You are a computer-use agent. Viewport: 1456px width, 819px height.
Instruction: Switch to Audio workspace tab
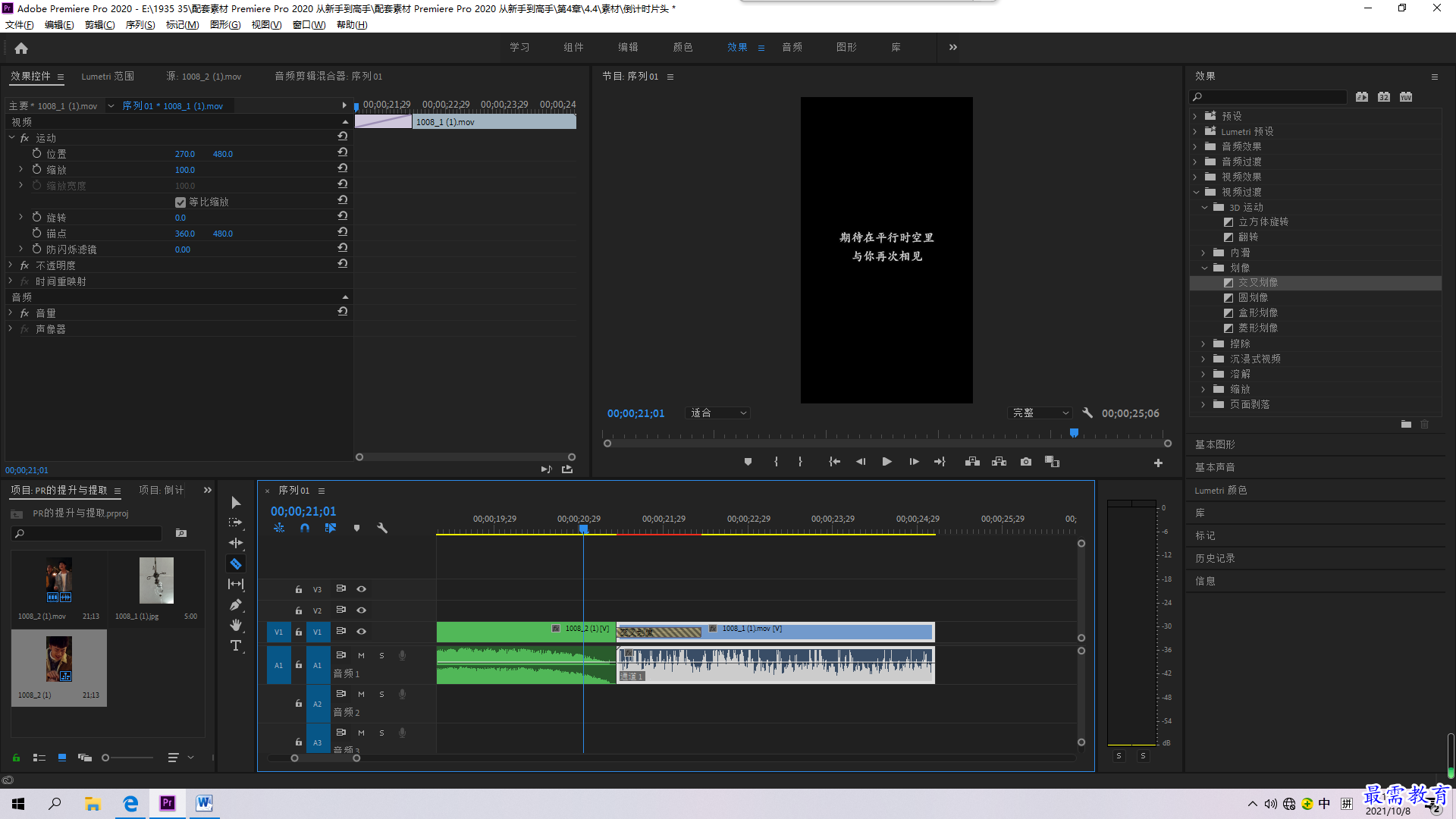point(792,47)
